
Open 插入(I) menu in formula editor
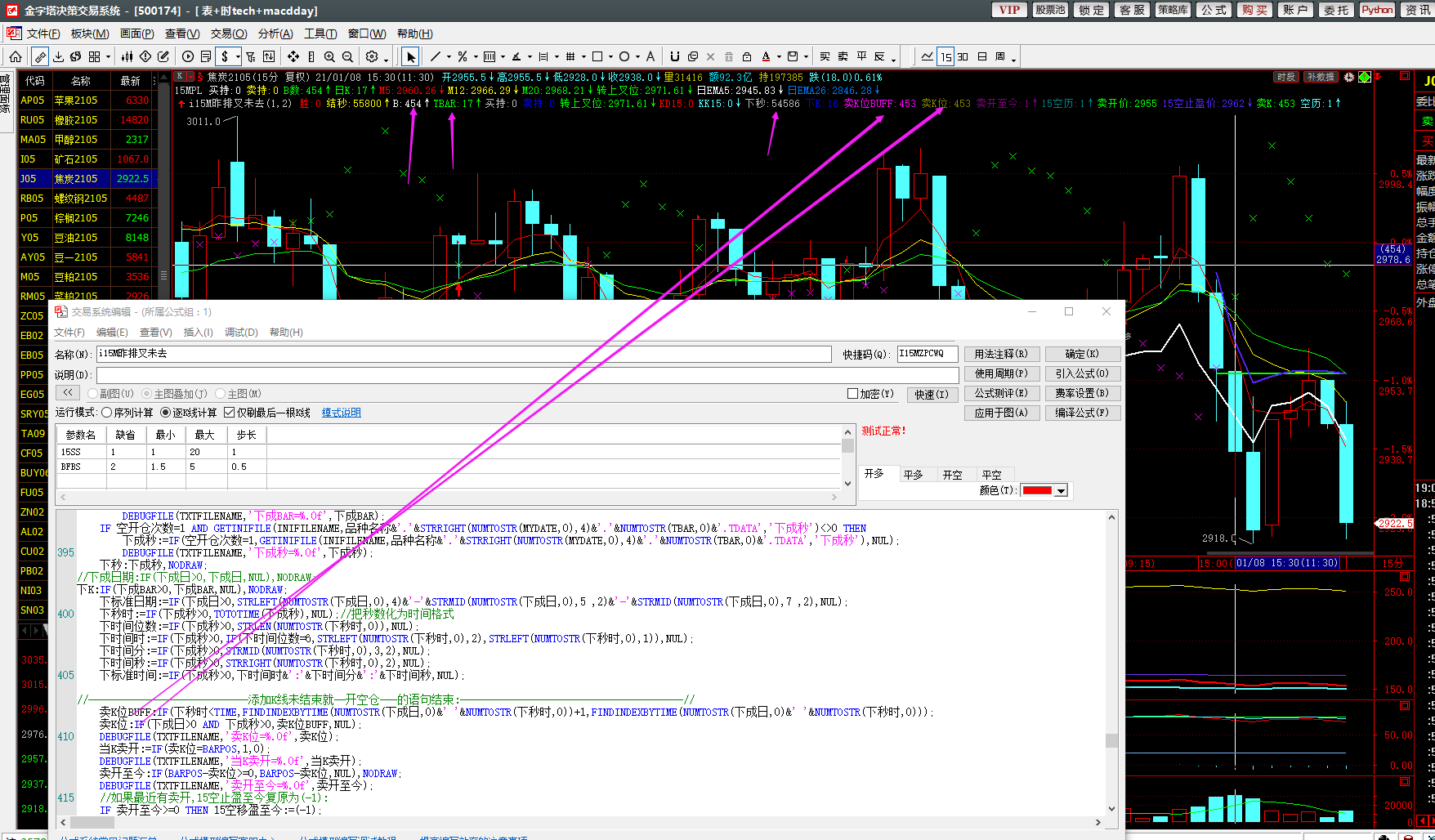tap(199, 333)
